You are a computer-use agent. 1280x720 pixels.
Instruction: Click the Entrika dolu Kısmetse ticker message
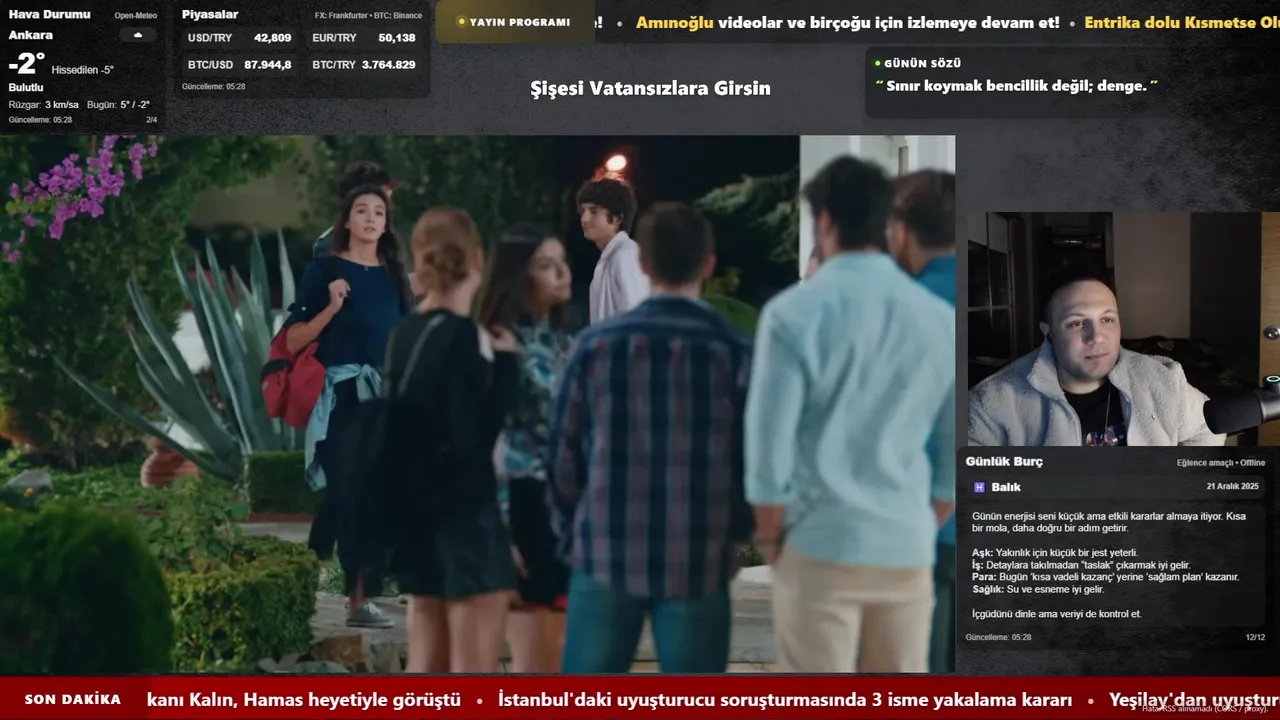(x=1182, y=22)
